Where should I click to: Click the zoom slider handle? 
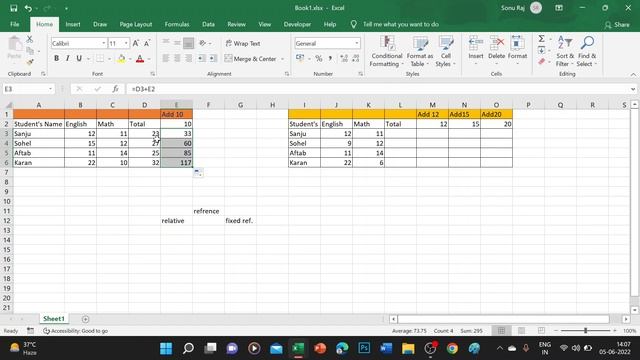(585, 331)
